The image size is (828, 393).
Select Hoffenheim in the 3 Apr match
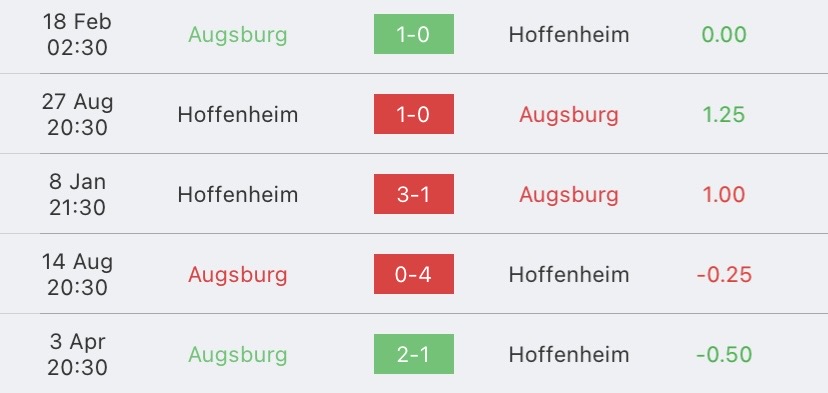click(569, 354)
